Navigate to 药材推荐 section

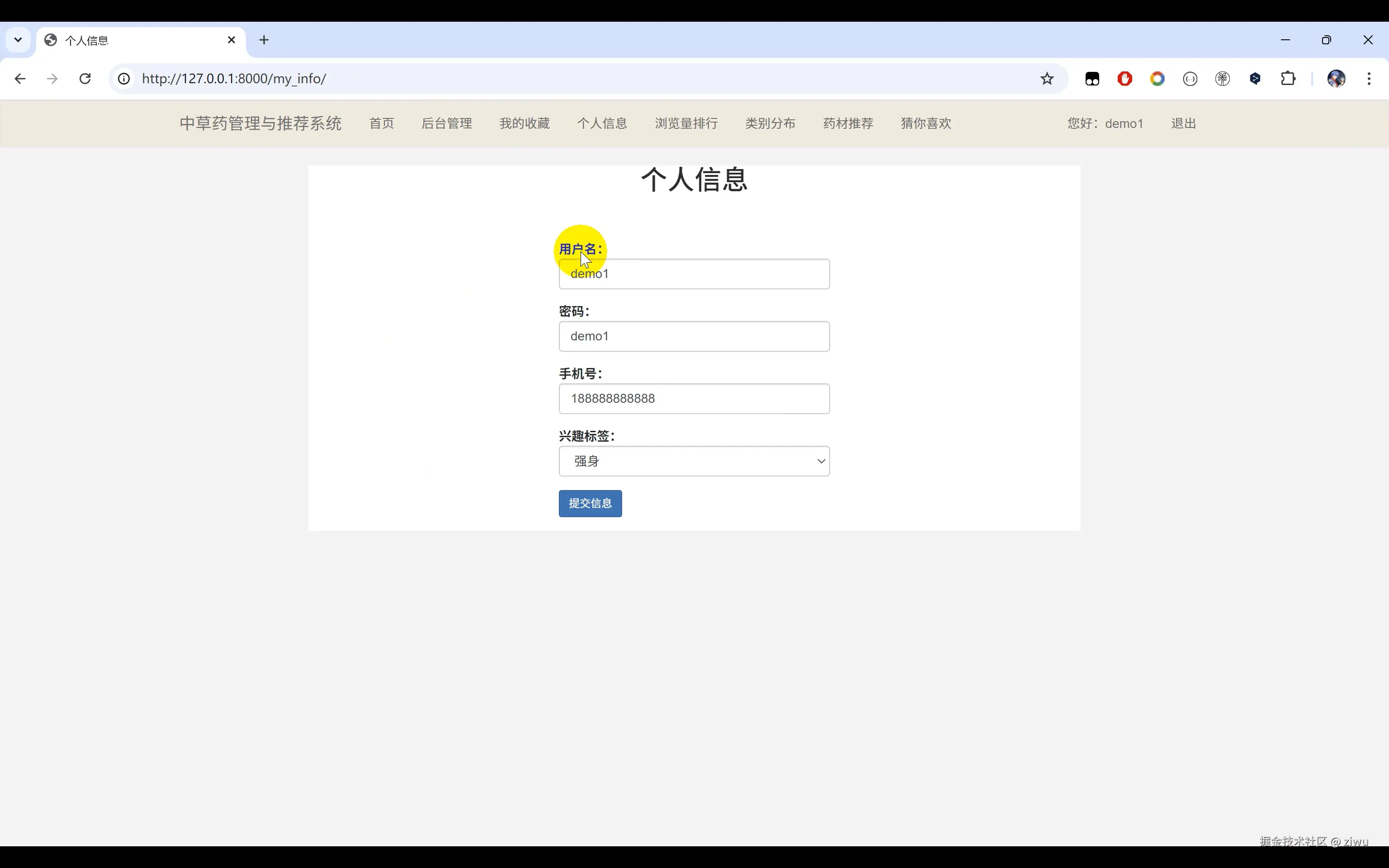point(848,123)
